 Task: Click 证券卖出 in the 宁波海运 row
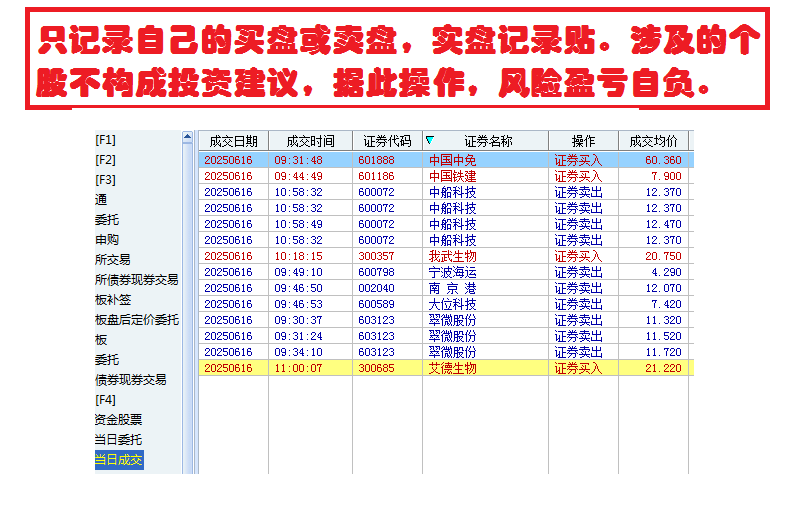[x=578, y=272]
